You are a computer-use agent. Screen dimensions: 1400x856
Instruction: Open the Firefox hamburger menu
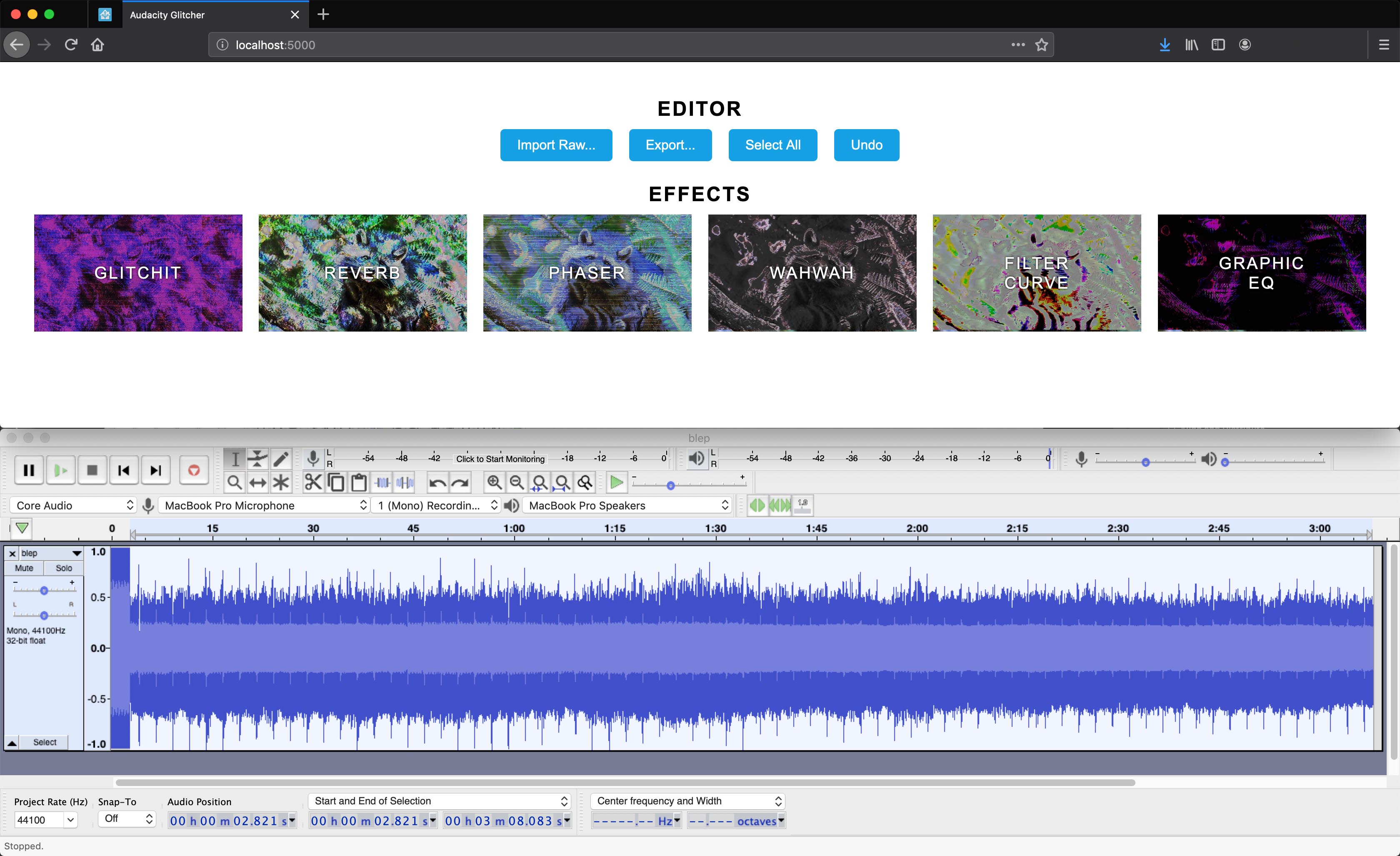[x=1384, y=45]
